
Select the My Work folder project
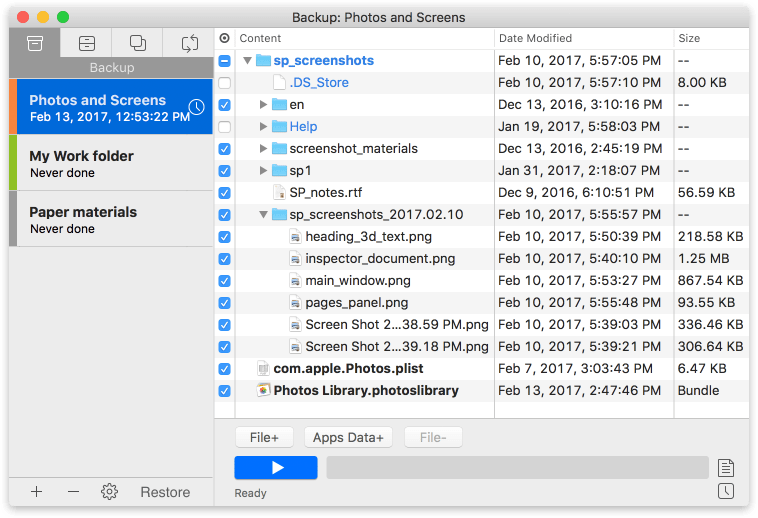(111, 163)
